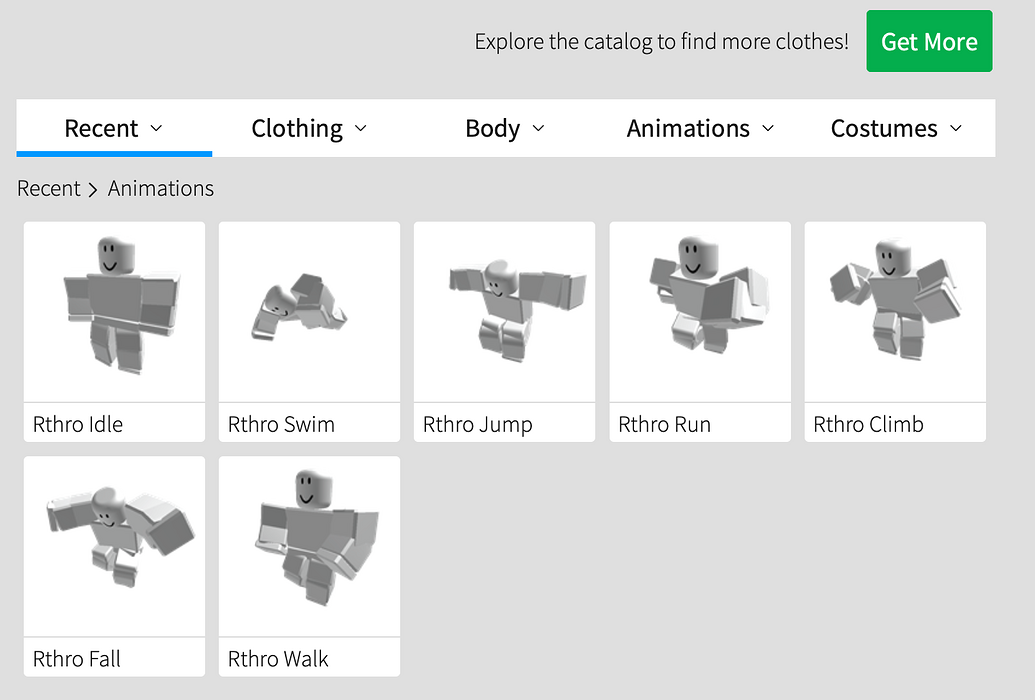
Task: Select the Rthro Fall animation thumbnail
Action: [x=113, y=546]
